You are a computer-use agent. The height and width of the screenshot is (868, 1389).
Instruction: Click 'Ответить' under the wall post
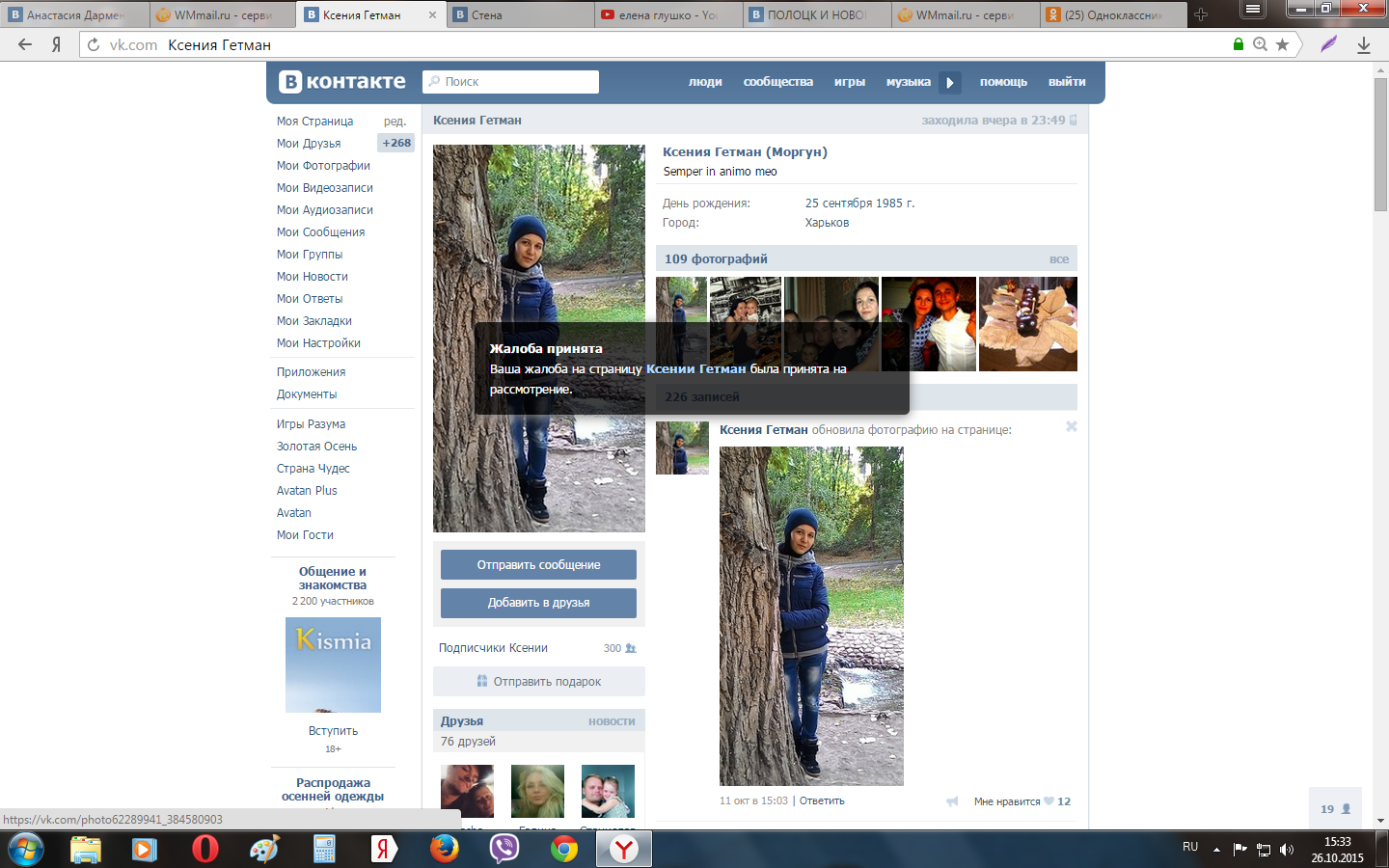point(822,801)
